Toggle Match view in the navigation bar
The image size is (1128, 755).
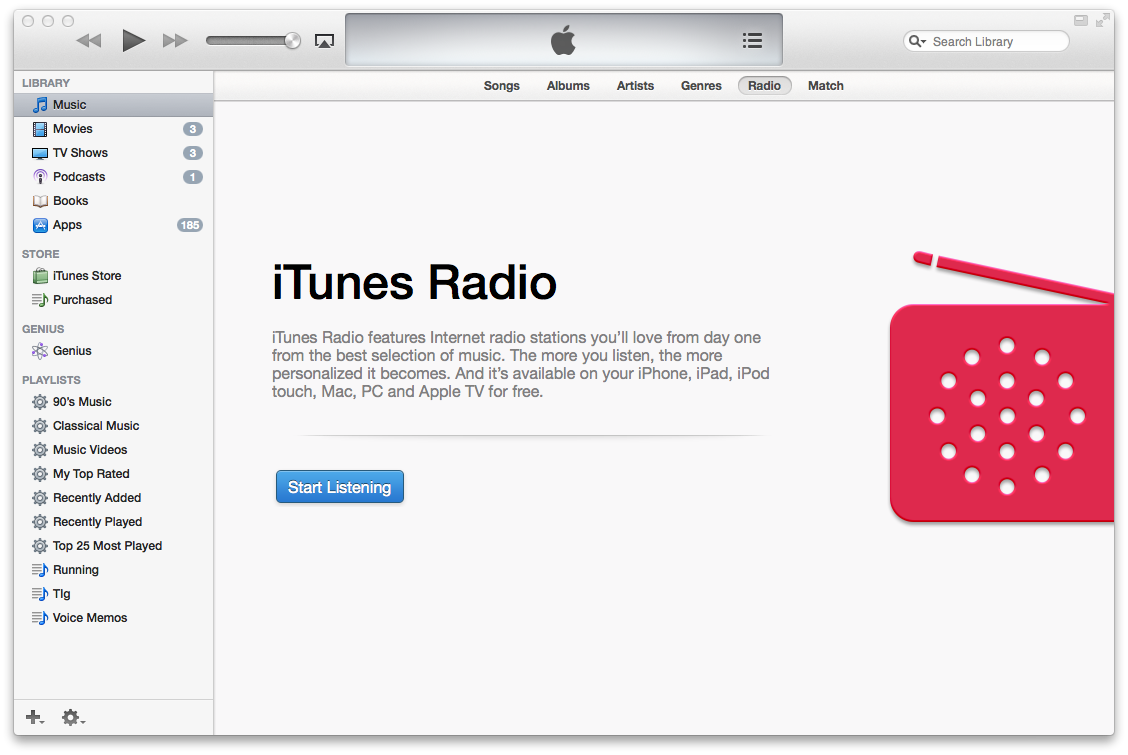point(825,85)
